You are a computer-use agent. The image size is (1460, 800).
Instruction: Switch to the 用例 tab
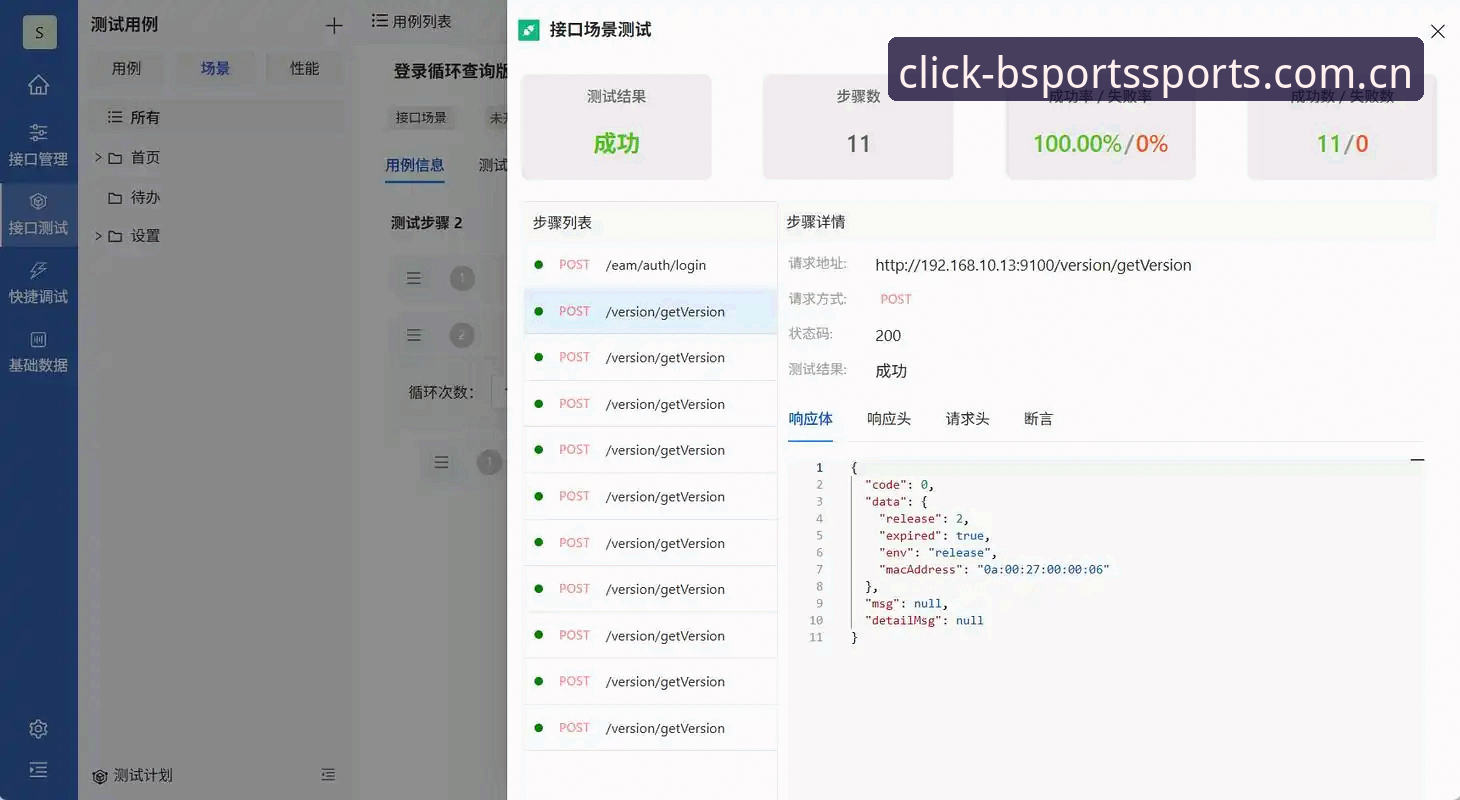coord(126,69)
